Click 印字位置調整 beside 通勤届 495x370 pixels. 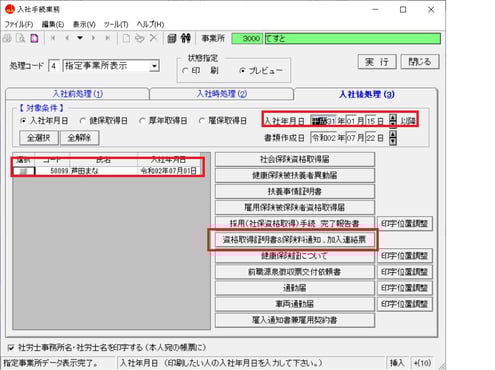click(405, 288)
